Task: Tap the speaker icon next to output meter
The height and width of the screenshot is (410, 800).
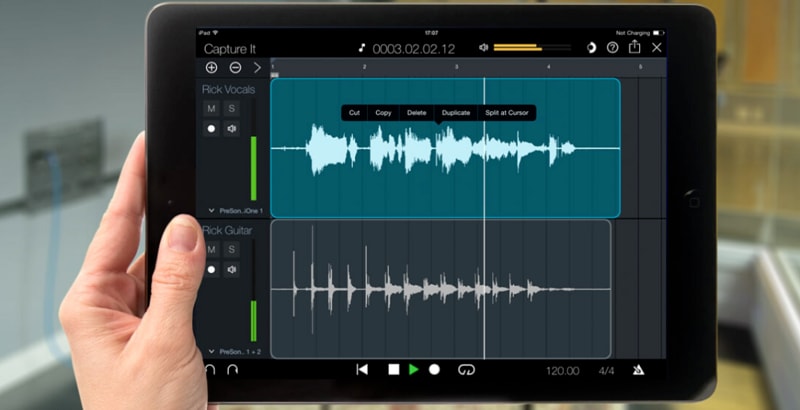Action: [x=484, y=47]
